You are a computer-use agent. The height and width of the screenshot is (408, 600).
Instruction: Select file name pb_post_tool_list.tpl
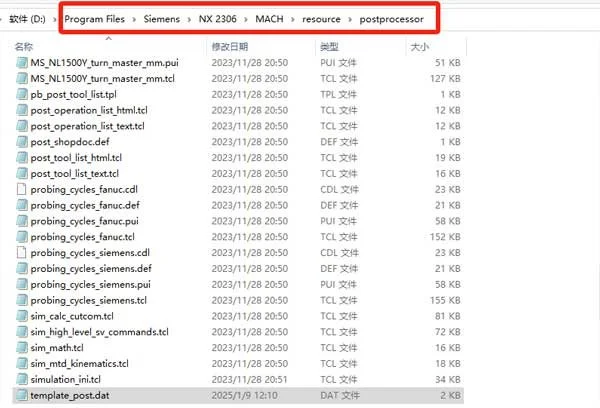coord(73,94)
